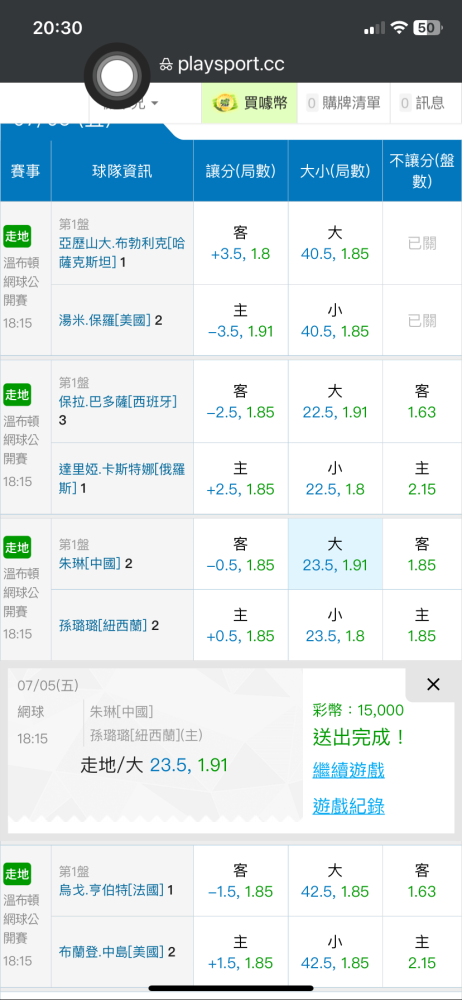Open the 購牌清單 tab
This screenshot has height=1000, width=462.
coord(343,103)
